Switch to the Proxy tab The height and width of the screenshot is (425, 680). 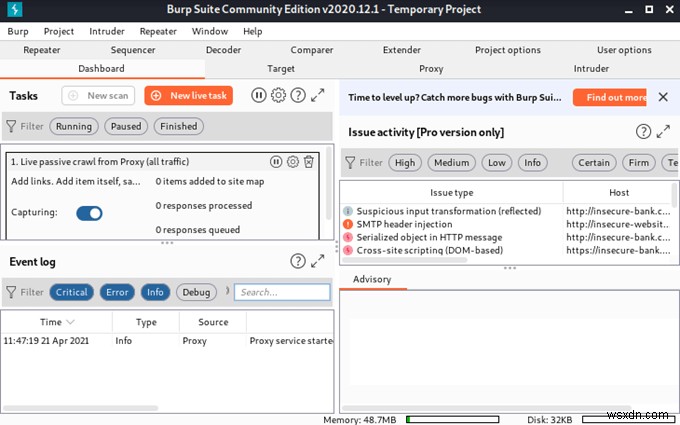431,69
